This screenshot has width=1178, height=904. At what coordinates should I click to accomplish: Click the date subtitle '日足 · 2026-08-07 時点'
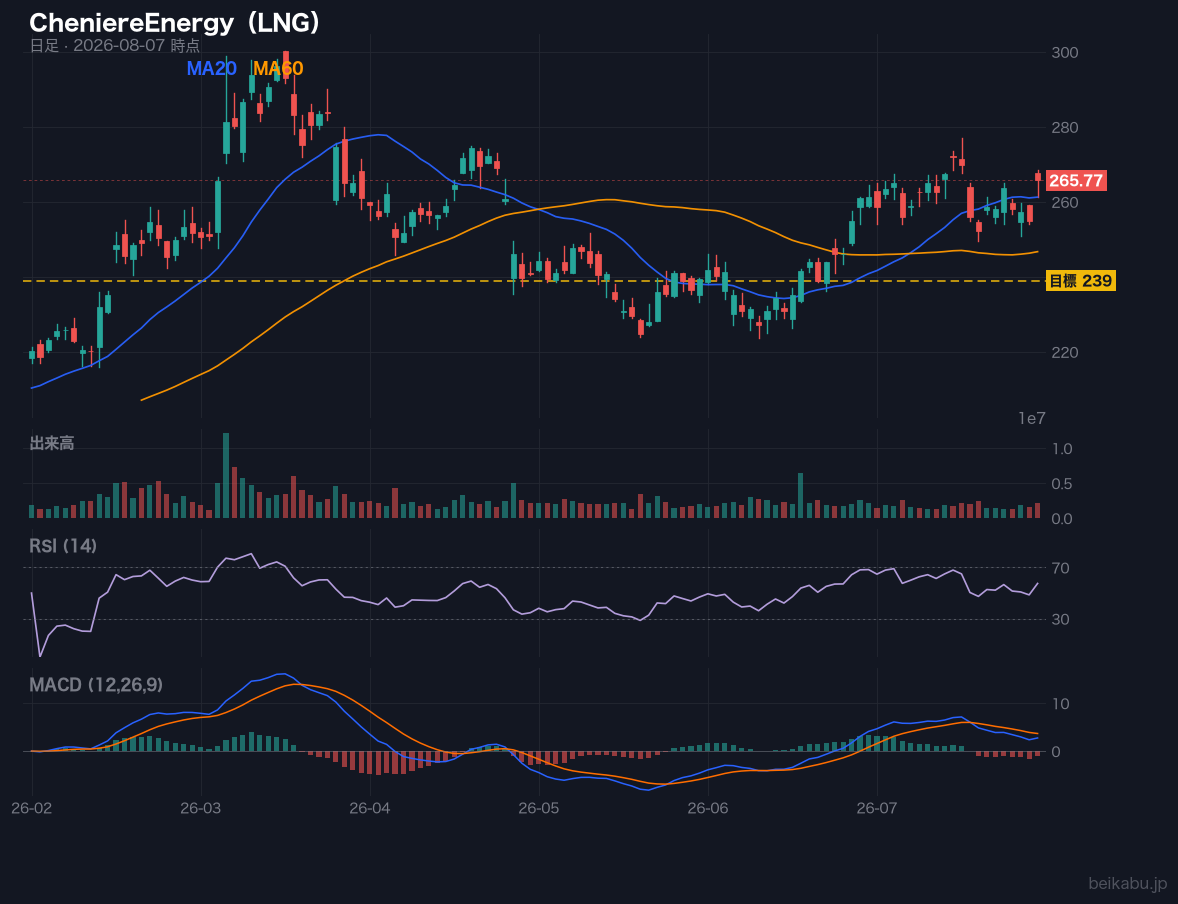pyautogui.click(x=114, y=46)
